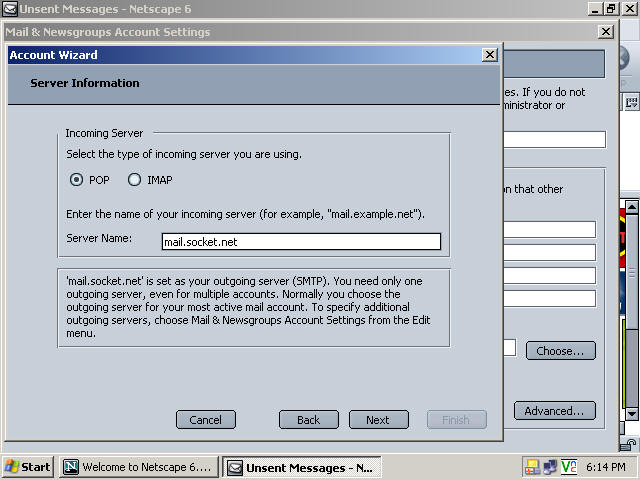Click the 'Server Name:' label

click(x=99, y=238)
